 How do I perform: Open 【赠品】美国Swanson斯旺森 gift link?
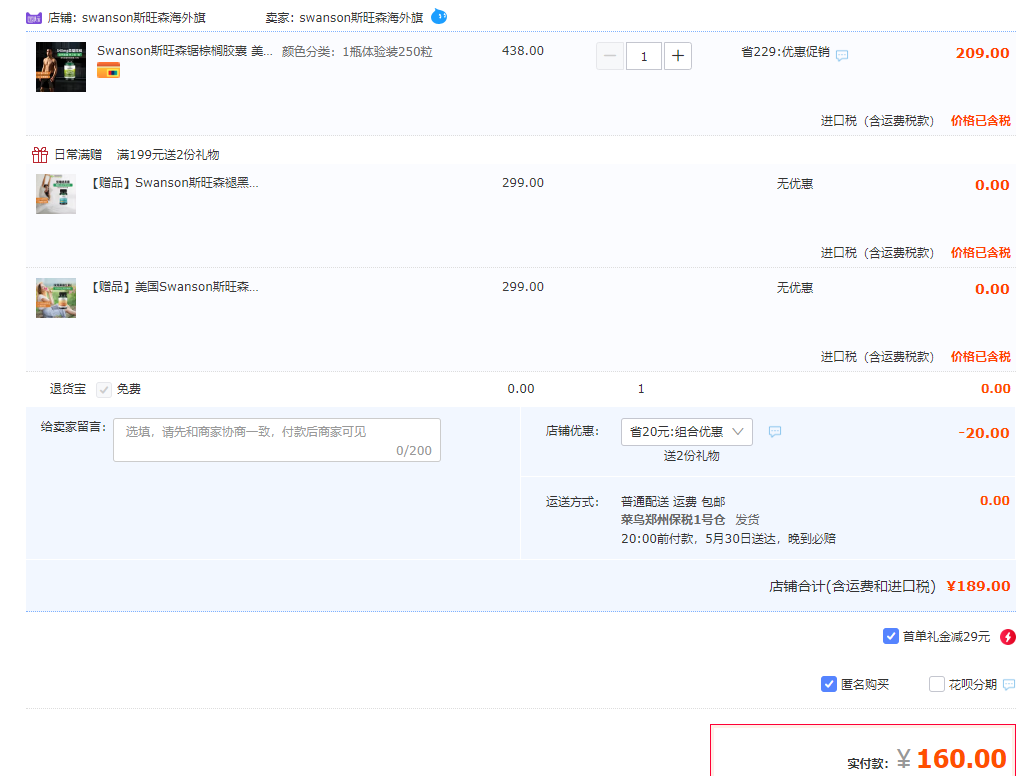(x=174, y=286)
